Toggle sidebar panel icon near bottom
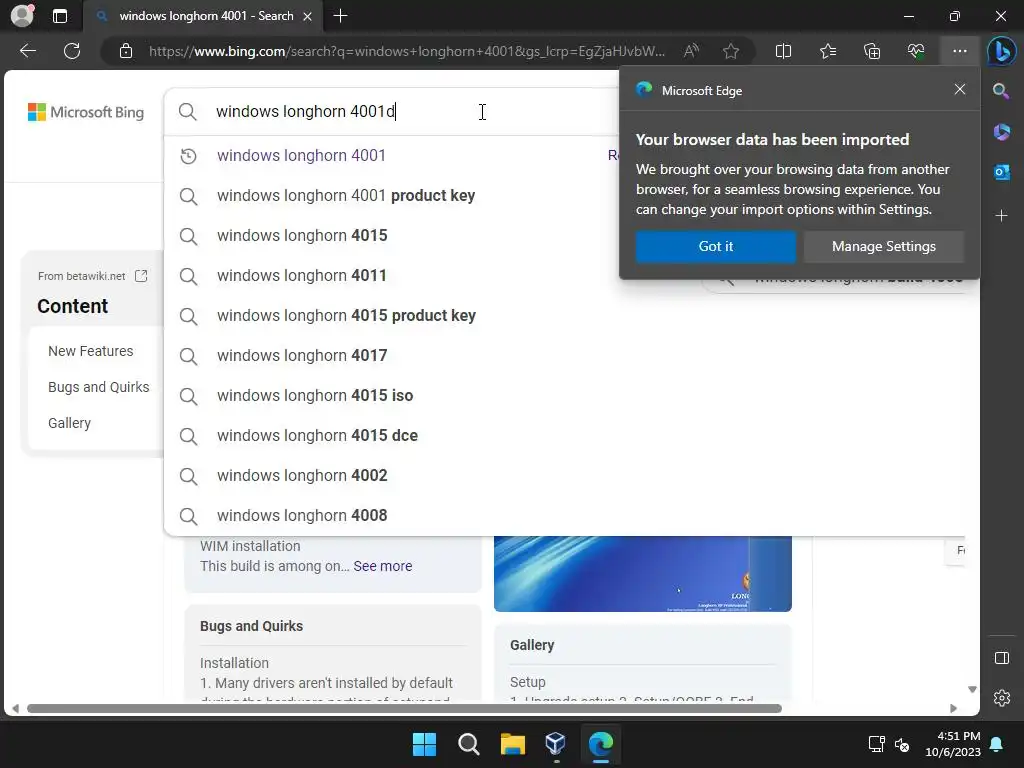1024x768 pixels. [1001, 658]
